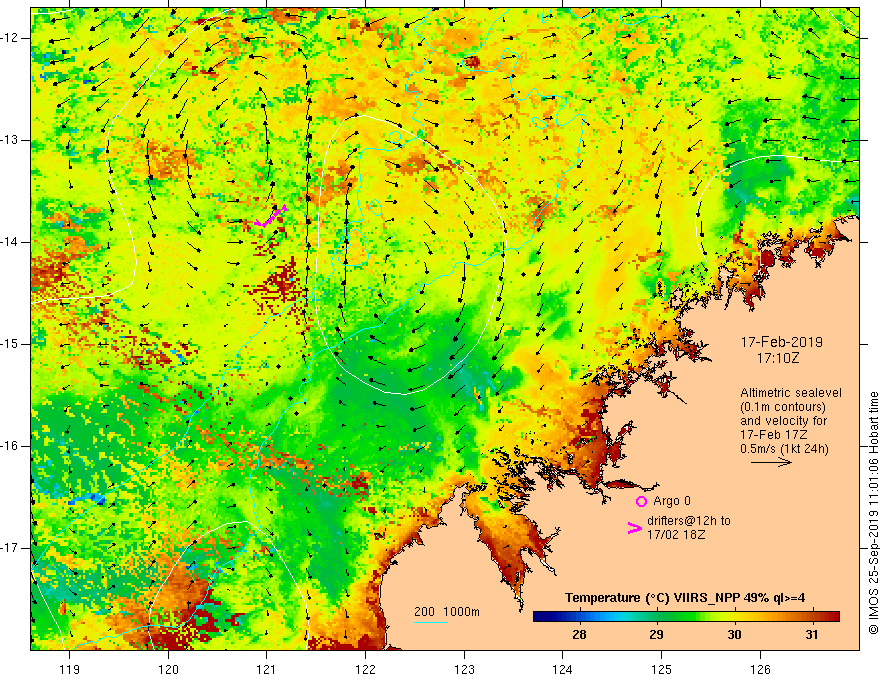Click the latitude axis label -12

[10, 38]
